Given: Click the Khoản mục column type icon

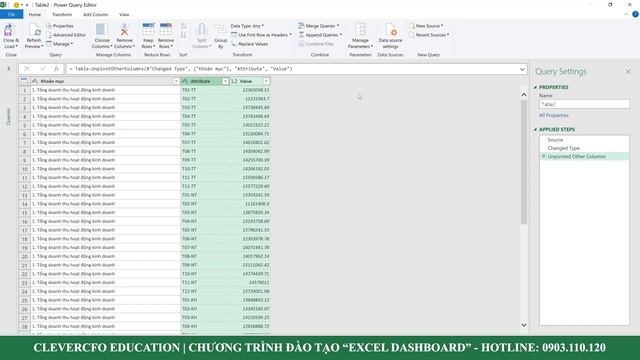Looking at the screenshot, I should coord(35,81).
